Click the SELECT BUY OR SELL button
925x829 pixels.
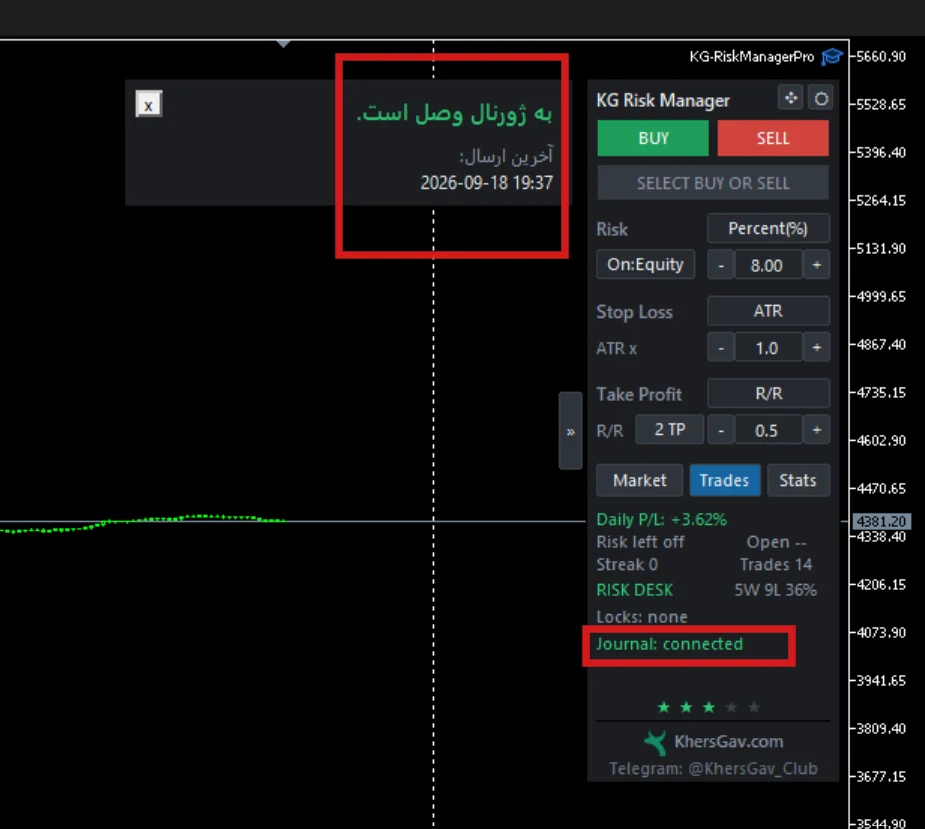tap(713, 183)
